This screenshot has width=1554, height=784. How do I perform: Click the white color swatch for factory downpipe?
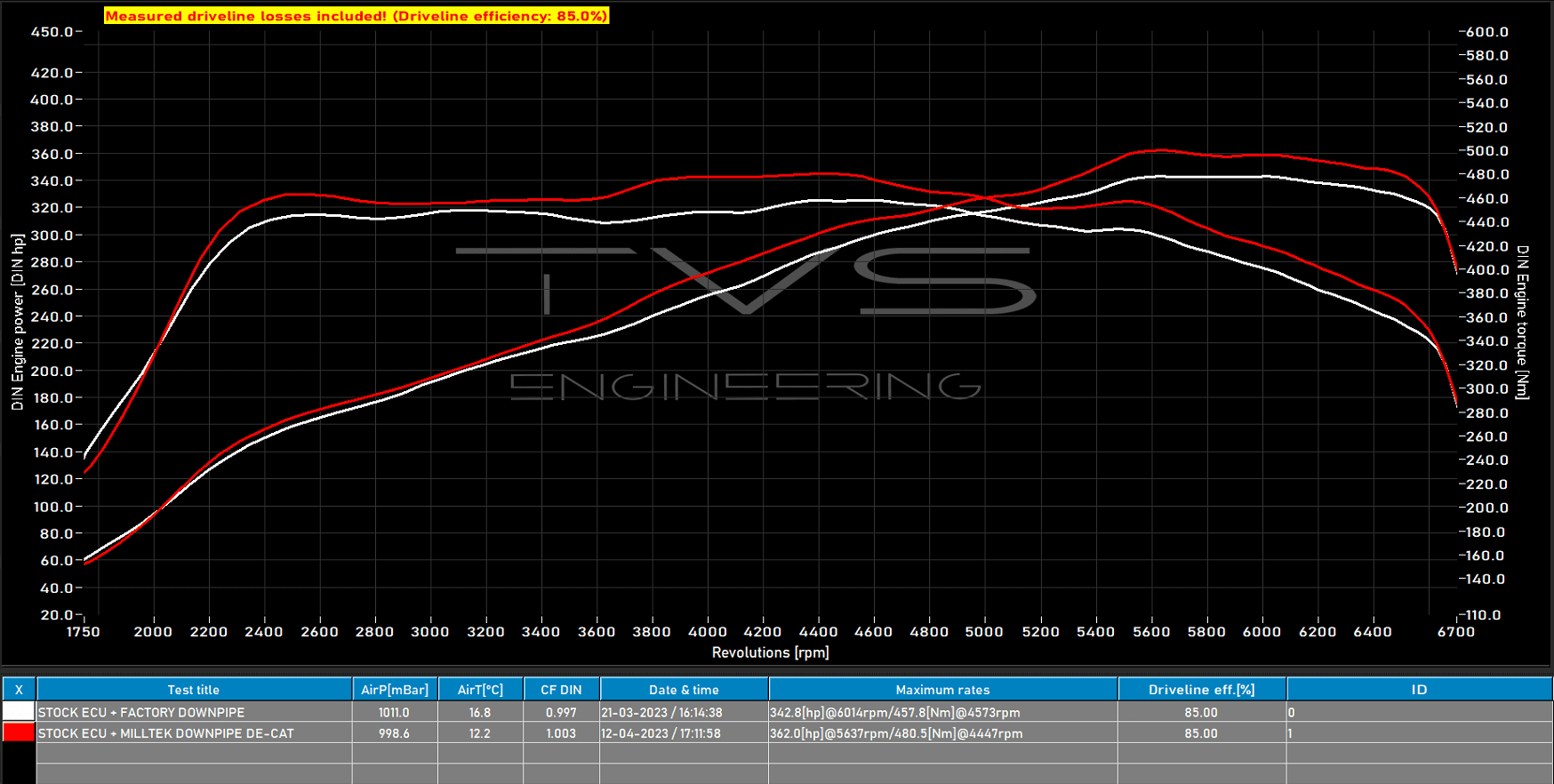[19, 712]
